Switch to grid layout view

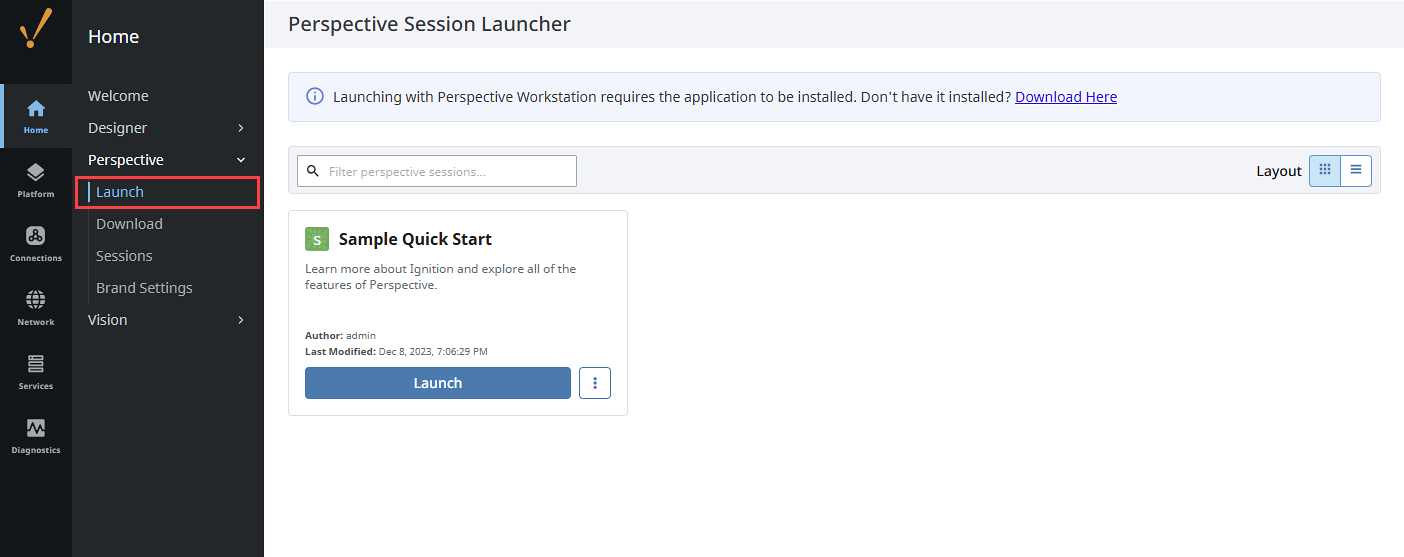click(1325, 171)
